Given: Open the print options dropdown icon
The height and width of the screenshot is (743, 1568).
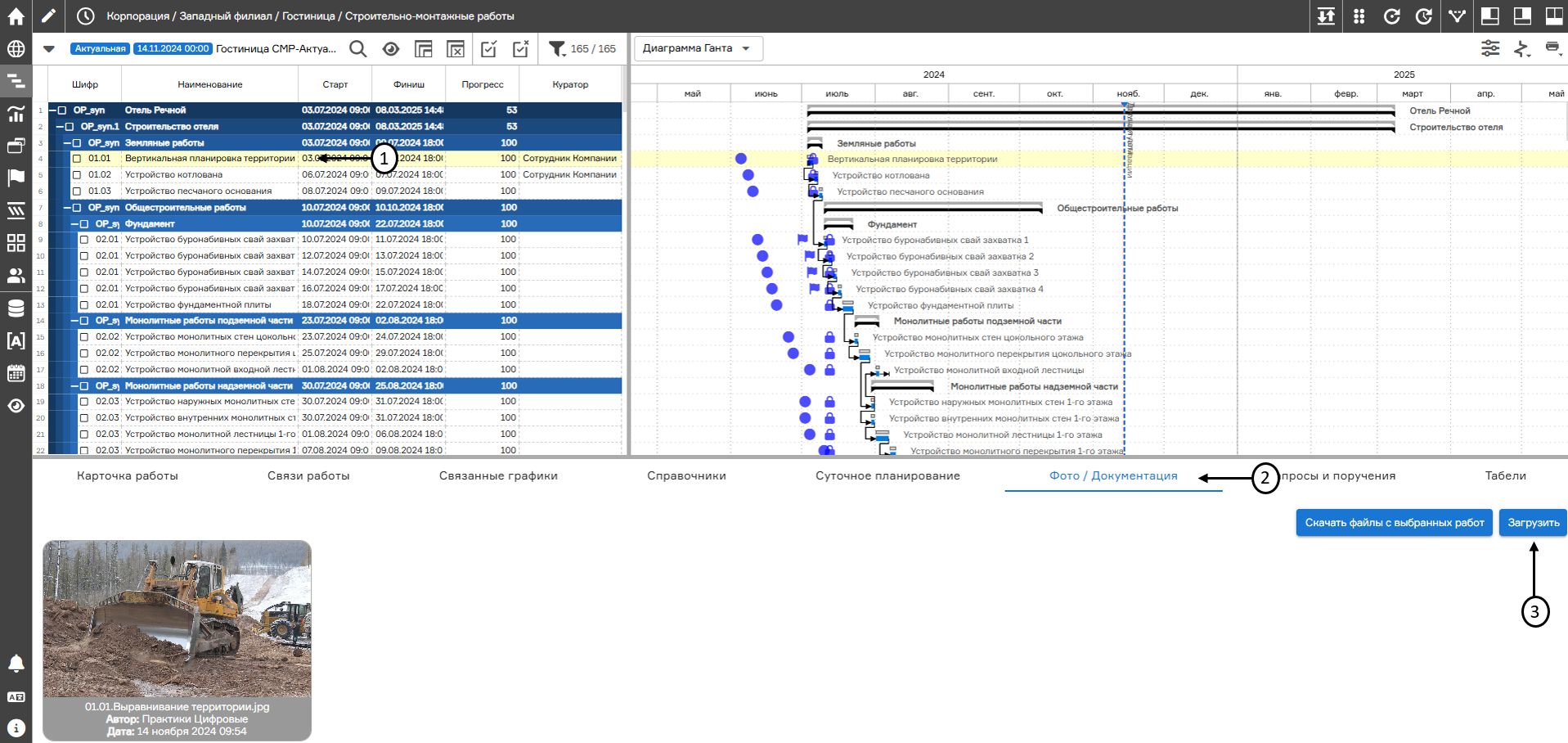Looking at the screenshot, I should tap(1552, 48).
